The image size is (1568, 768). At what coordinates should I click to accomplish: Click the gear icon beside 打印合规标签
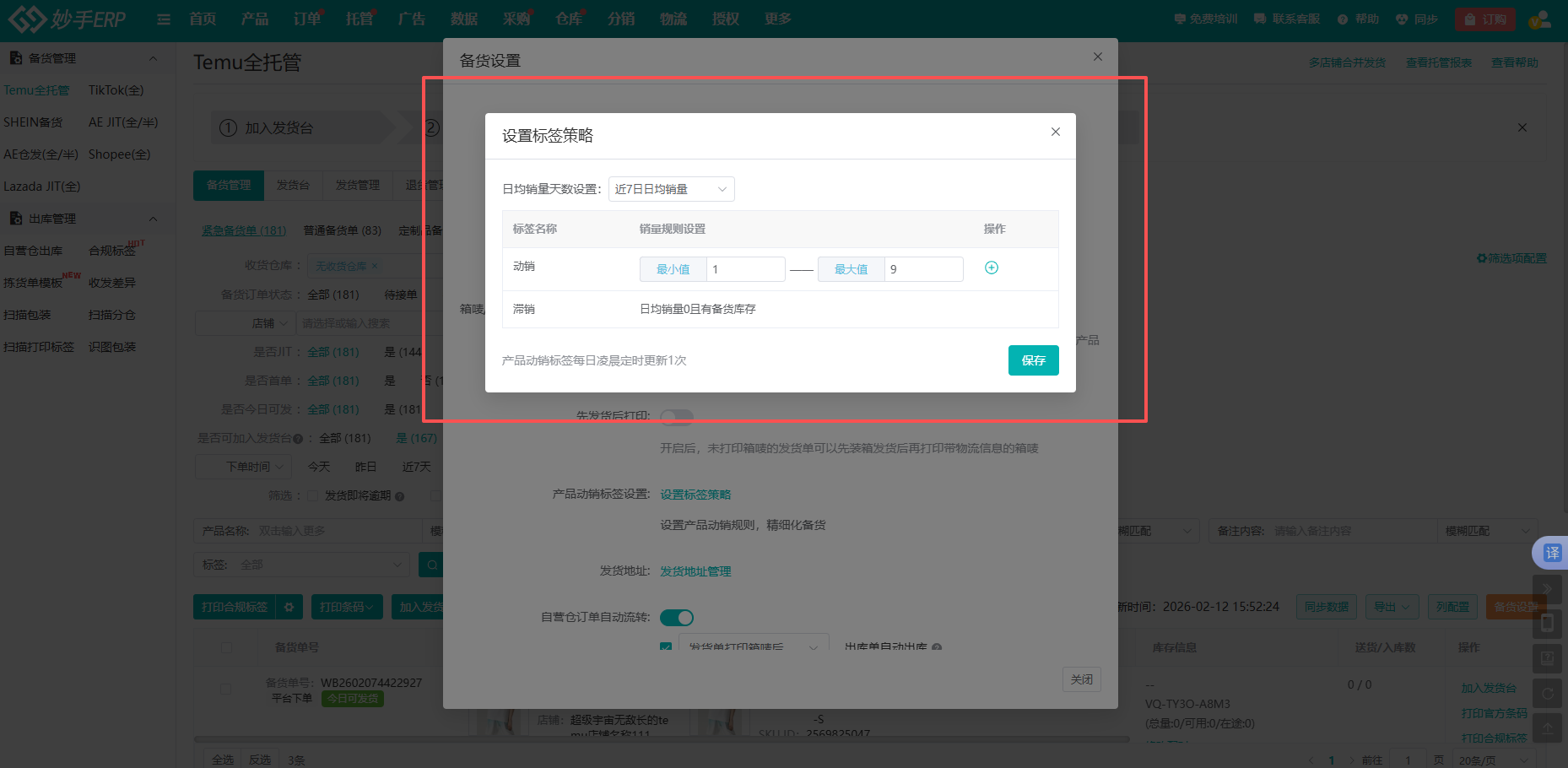289,606
